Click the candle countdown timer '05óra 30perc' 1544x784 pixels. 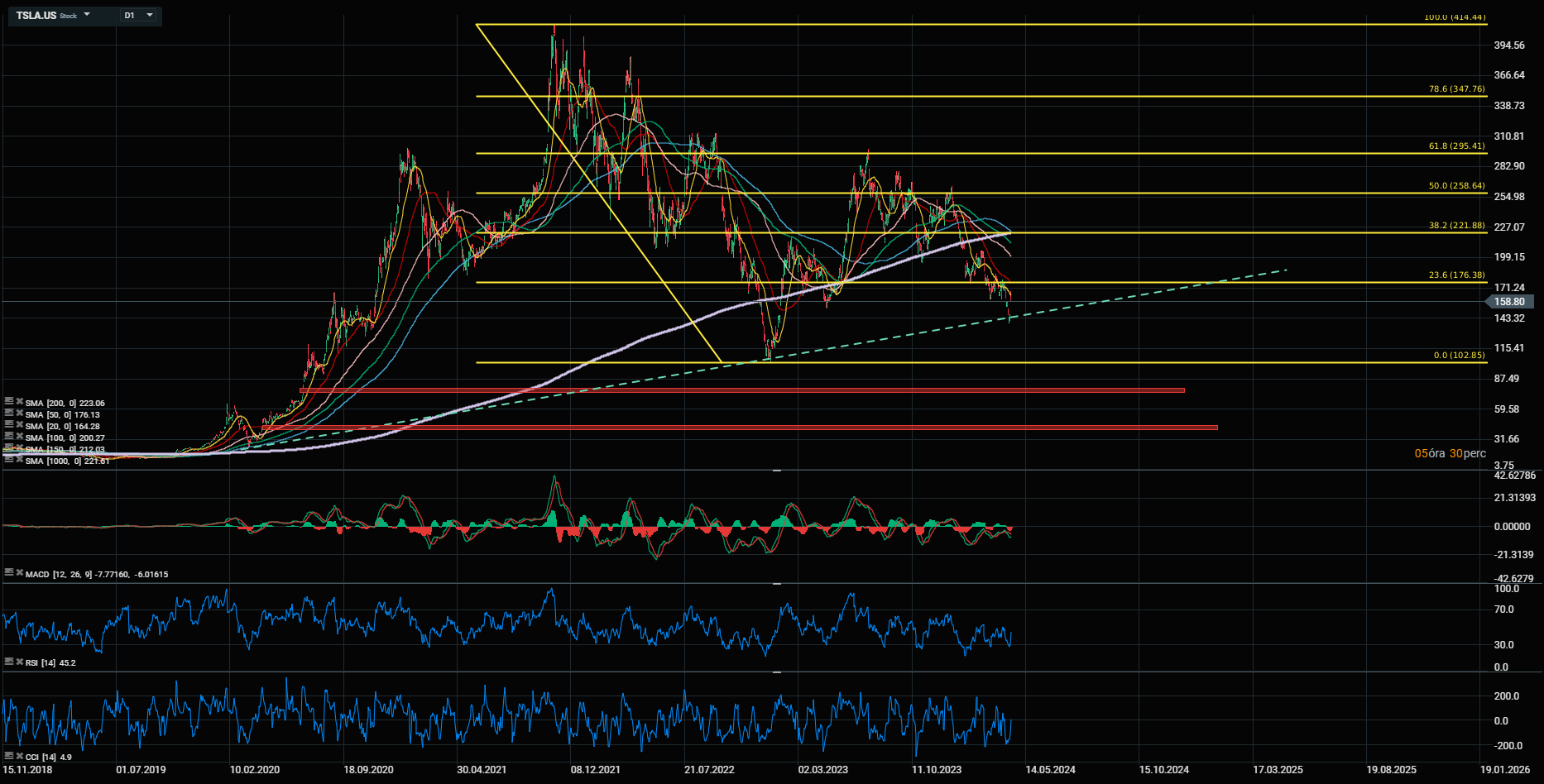tap(1450, 453)
